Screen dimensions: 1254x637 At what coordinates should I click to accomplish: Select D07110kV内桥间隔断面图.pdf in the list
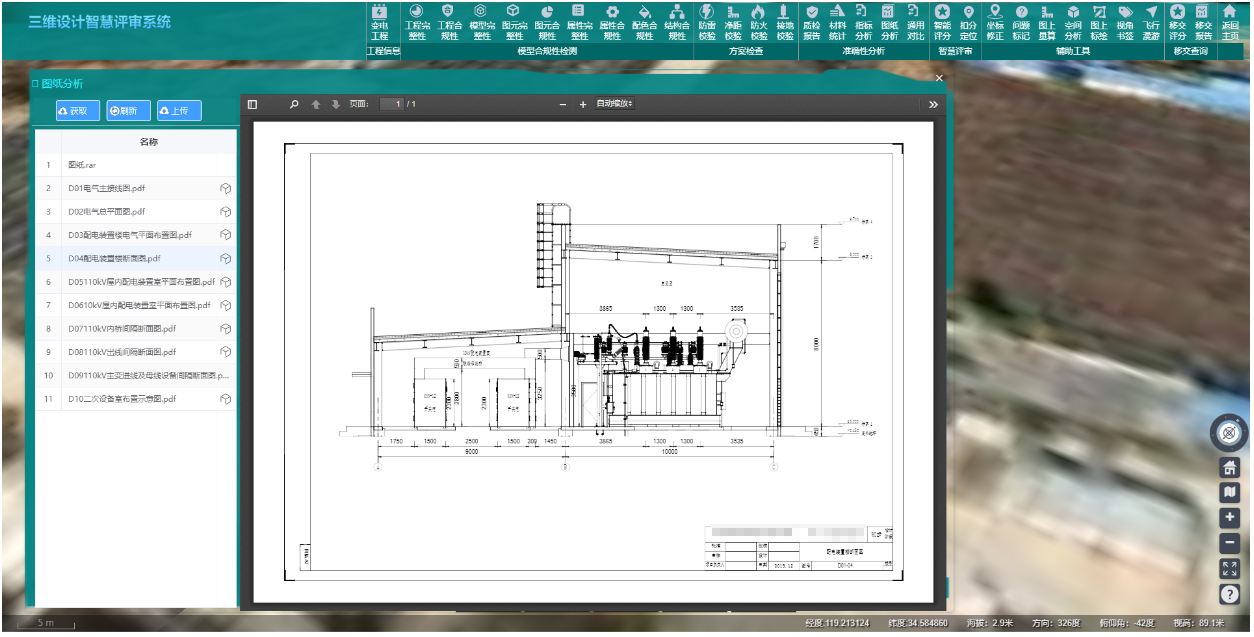click(122, 329)
